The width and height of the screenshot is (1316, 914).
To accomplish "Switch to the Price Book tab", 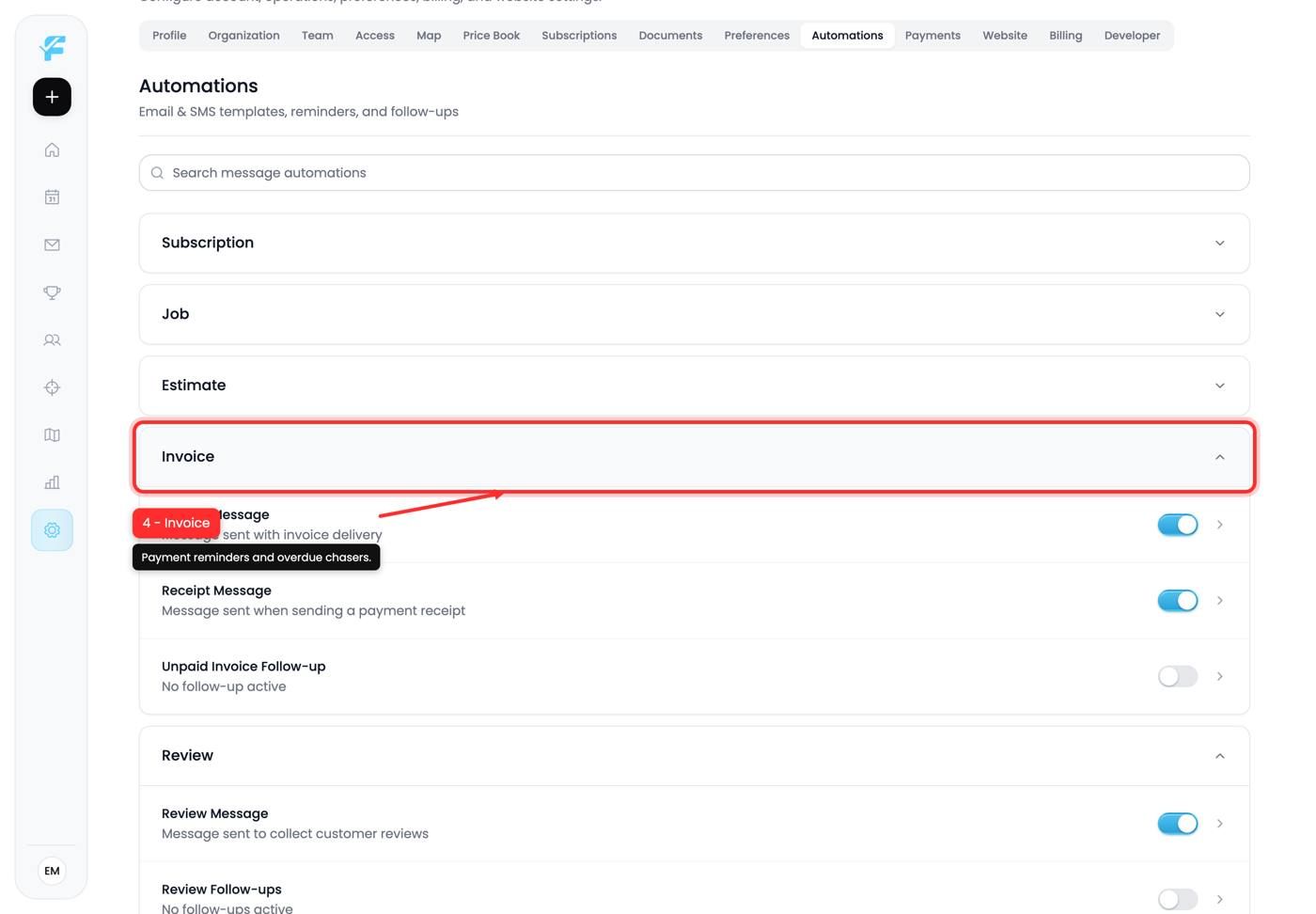I will point(491,36).
